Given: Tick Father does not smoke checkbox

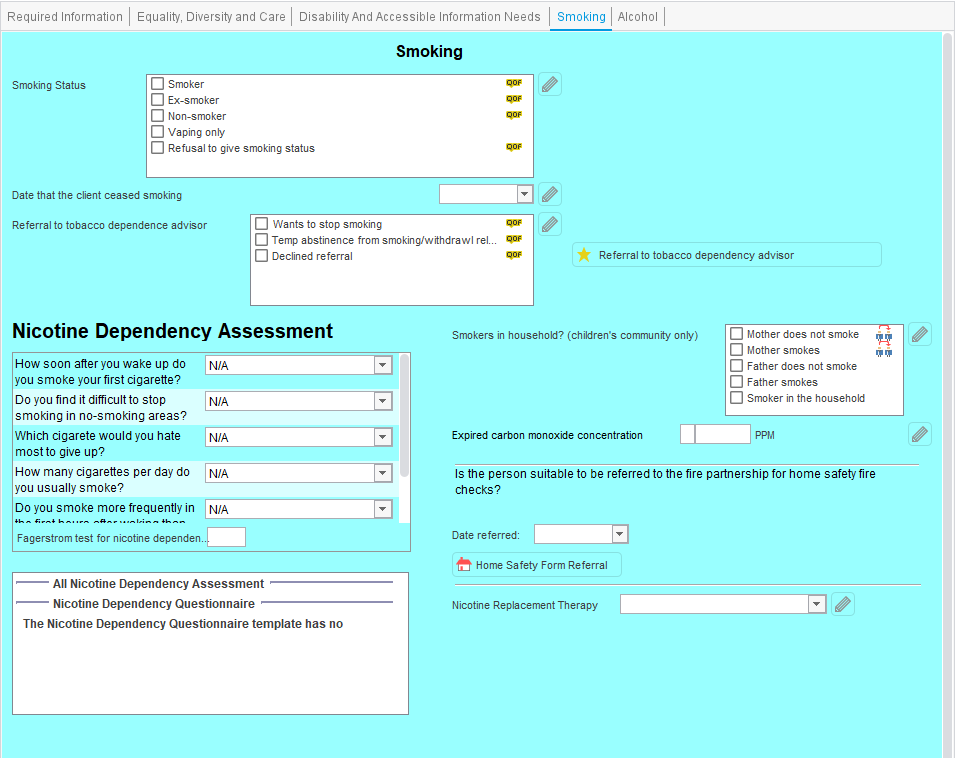Looking at the screenshot, I should (736, 365).
